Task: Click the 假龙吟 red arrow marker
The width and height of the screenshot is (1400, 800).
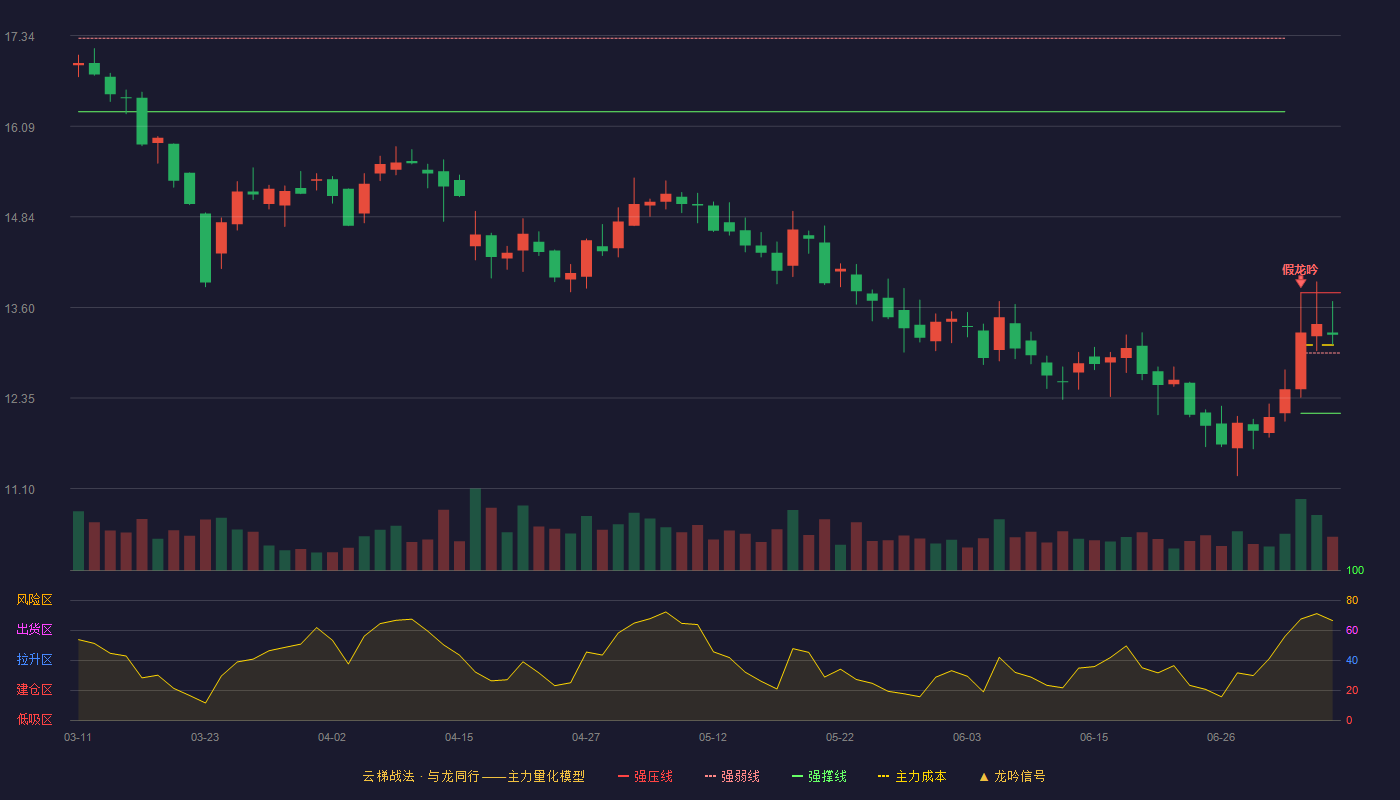Action: coord(1301,283)
